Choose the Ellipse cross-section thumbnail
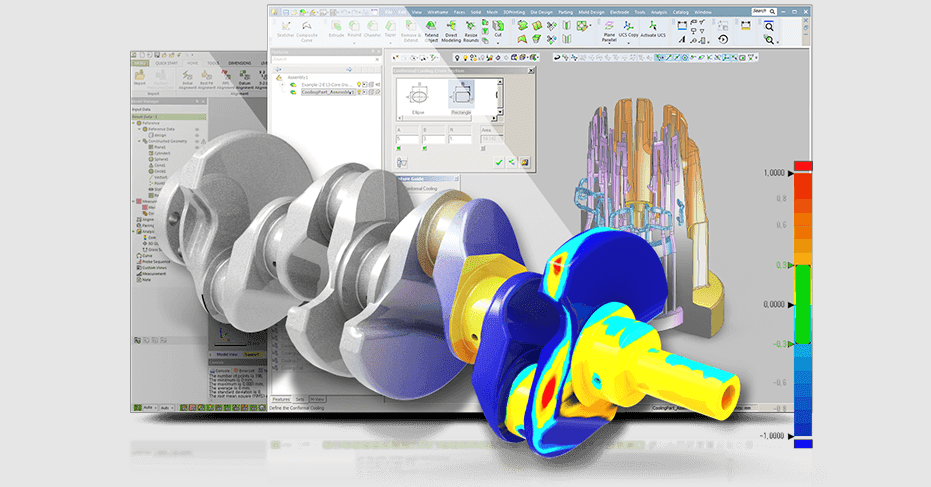The image size is (931, 487). coord(418,98)
